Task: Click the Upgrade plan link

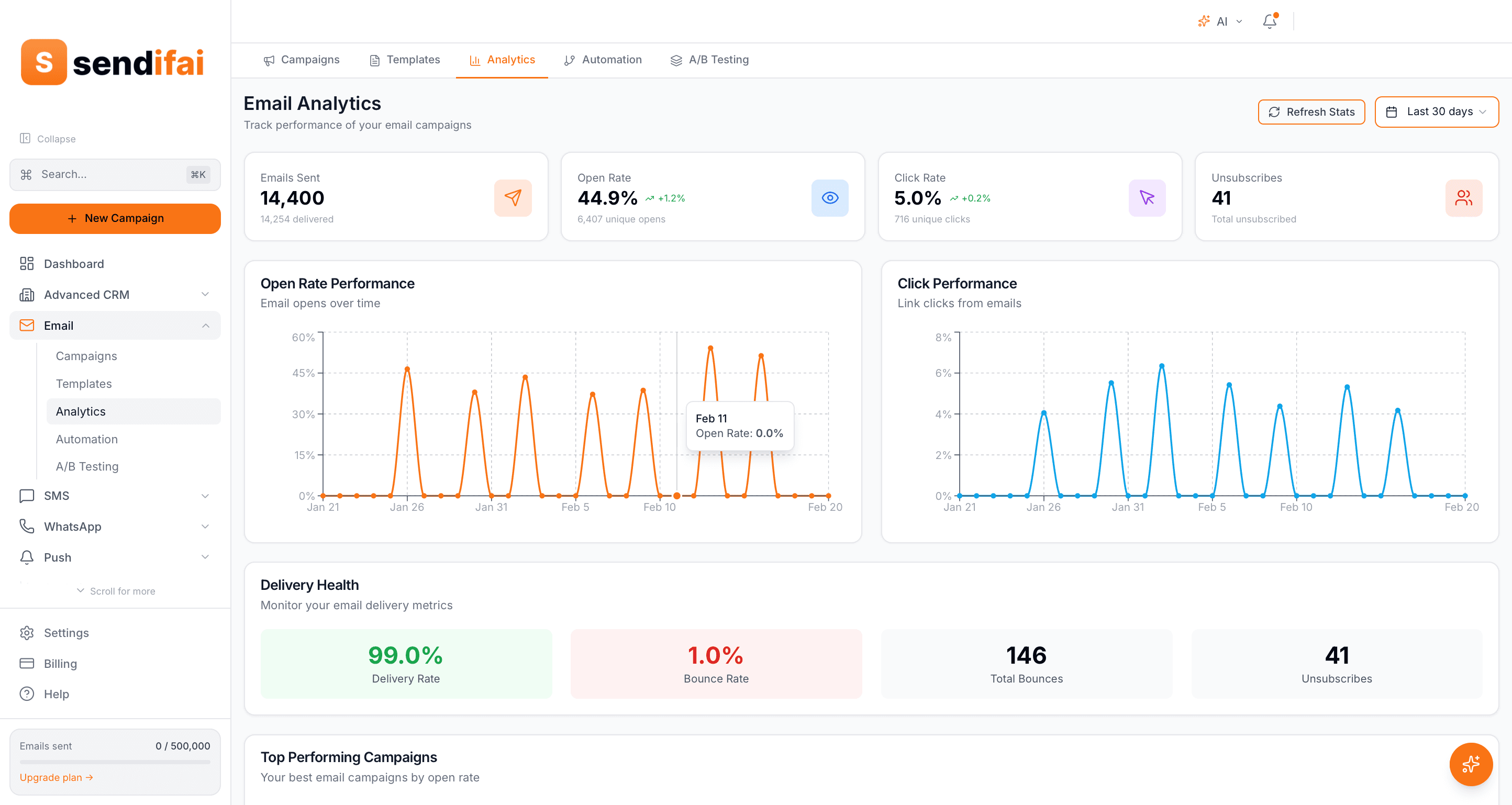Action: tap(56, 777)
